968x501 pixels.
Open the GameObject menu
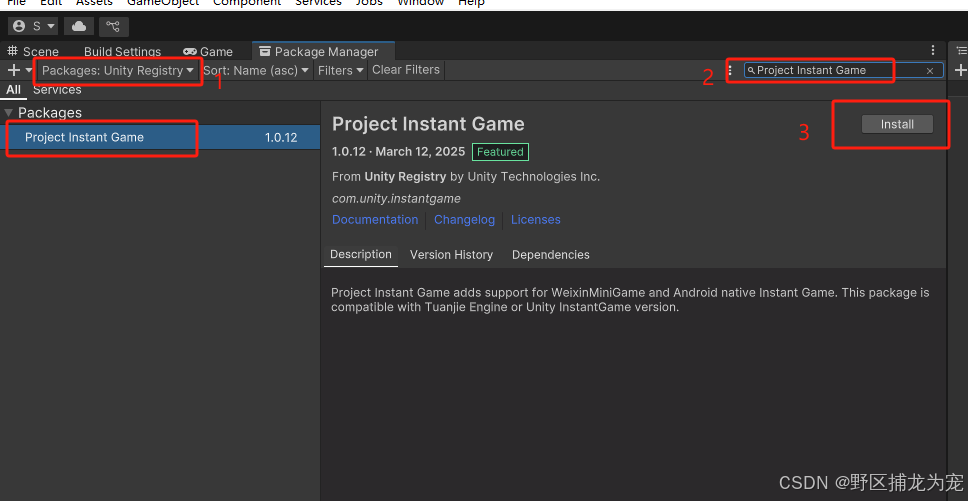coord(163,3)
